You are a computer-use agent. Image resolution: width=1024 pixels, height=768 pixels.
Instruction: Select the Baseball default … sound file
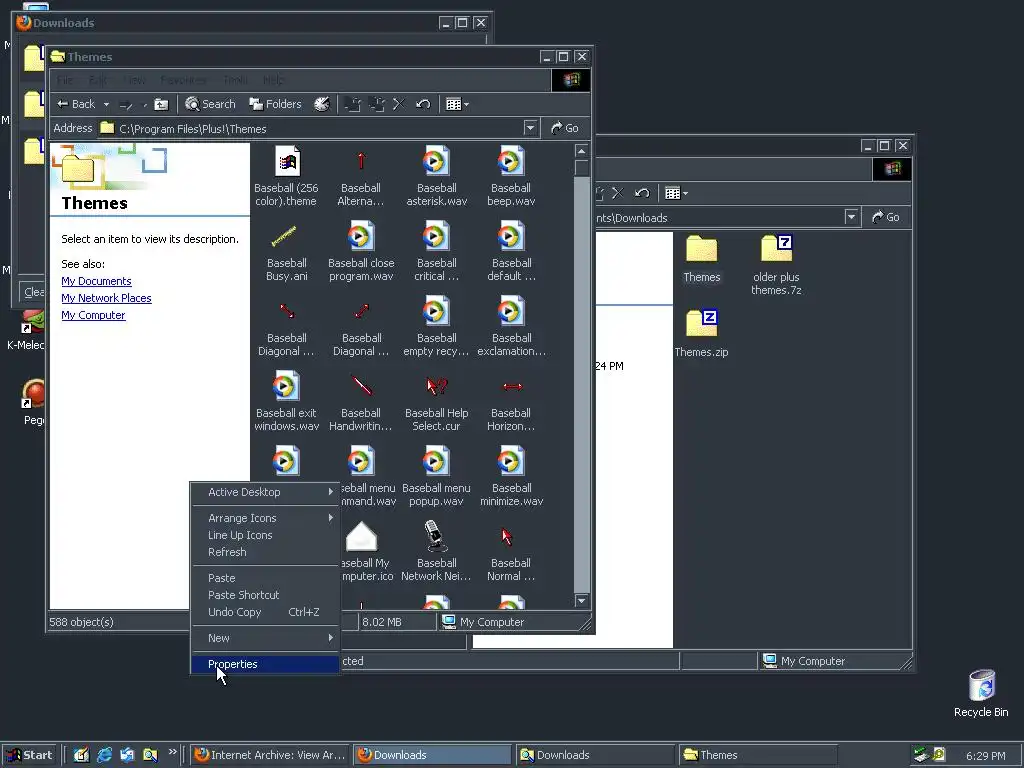pyautogui.click(x=511, y=251)
